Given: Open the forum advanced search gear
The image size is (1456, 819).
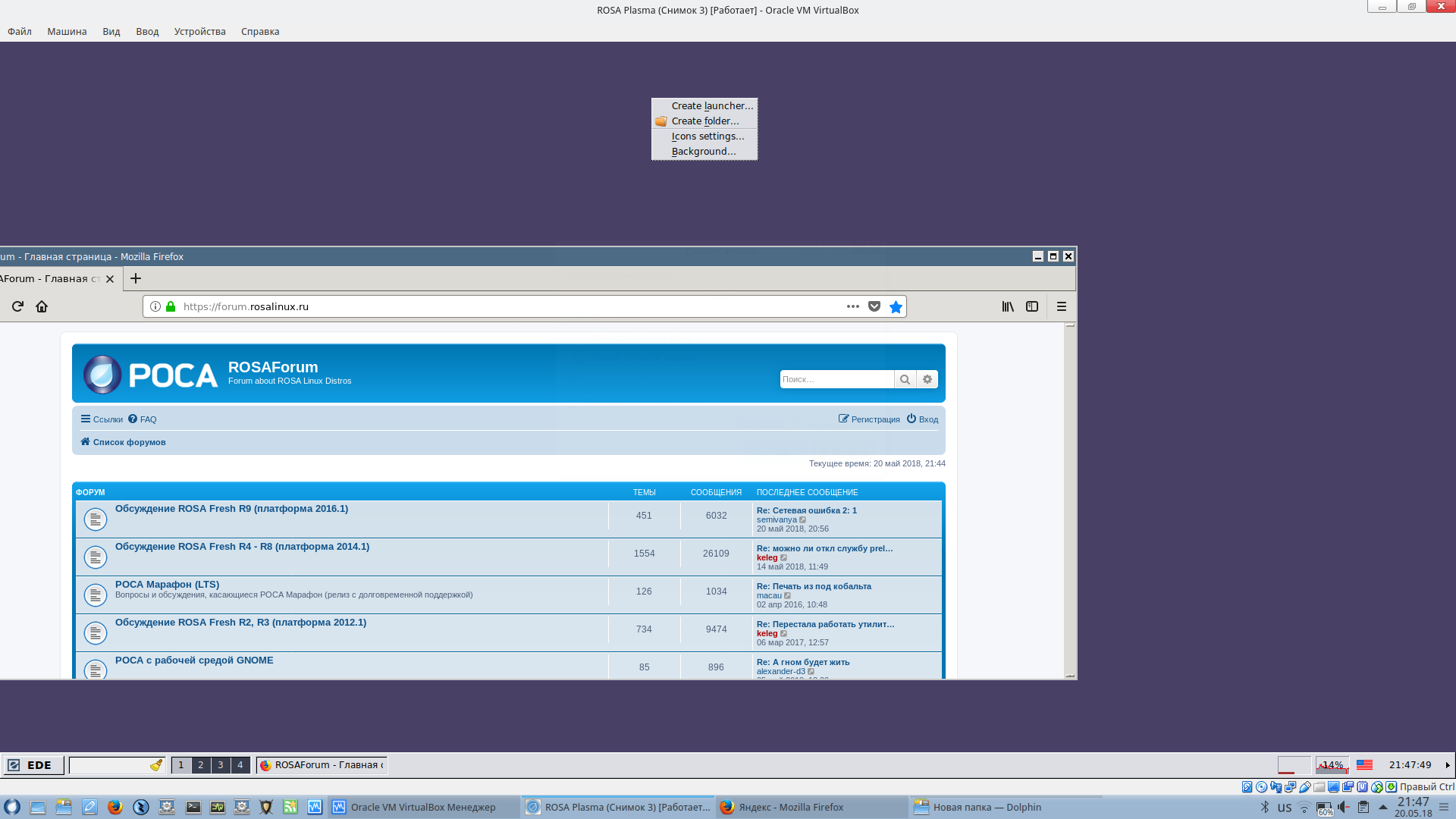Looking at the screenshot, I should 927,379.
